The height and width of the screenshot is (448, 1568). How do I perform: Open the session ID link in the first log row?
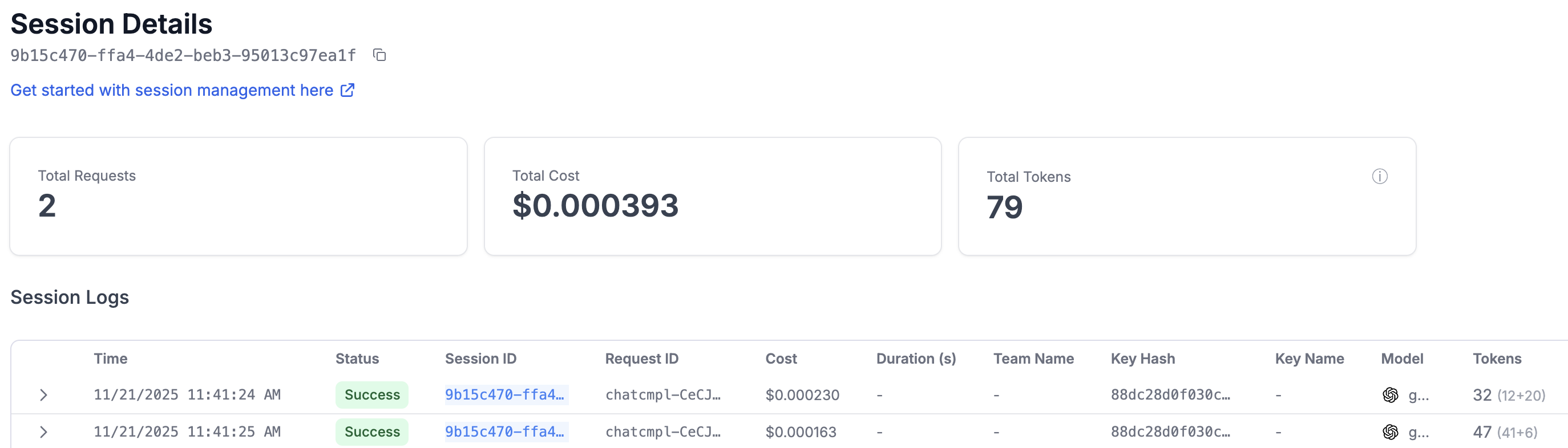tap(504, 395)
